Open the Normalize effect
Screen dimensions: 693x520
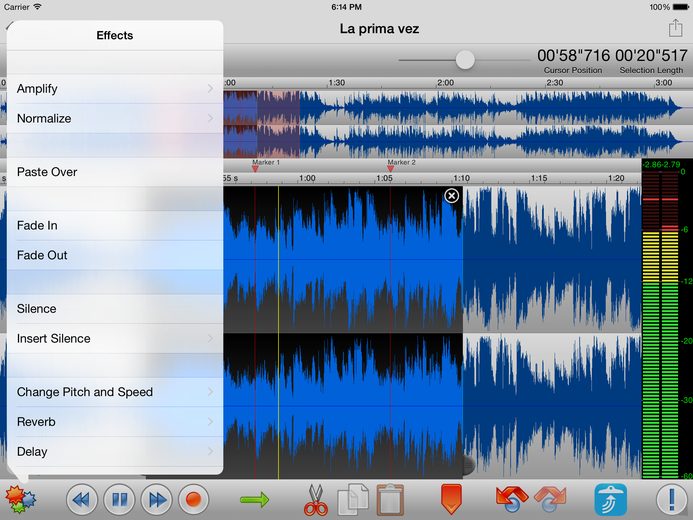115,118
